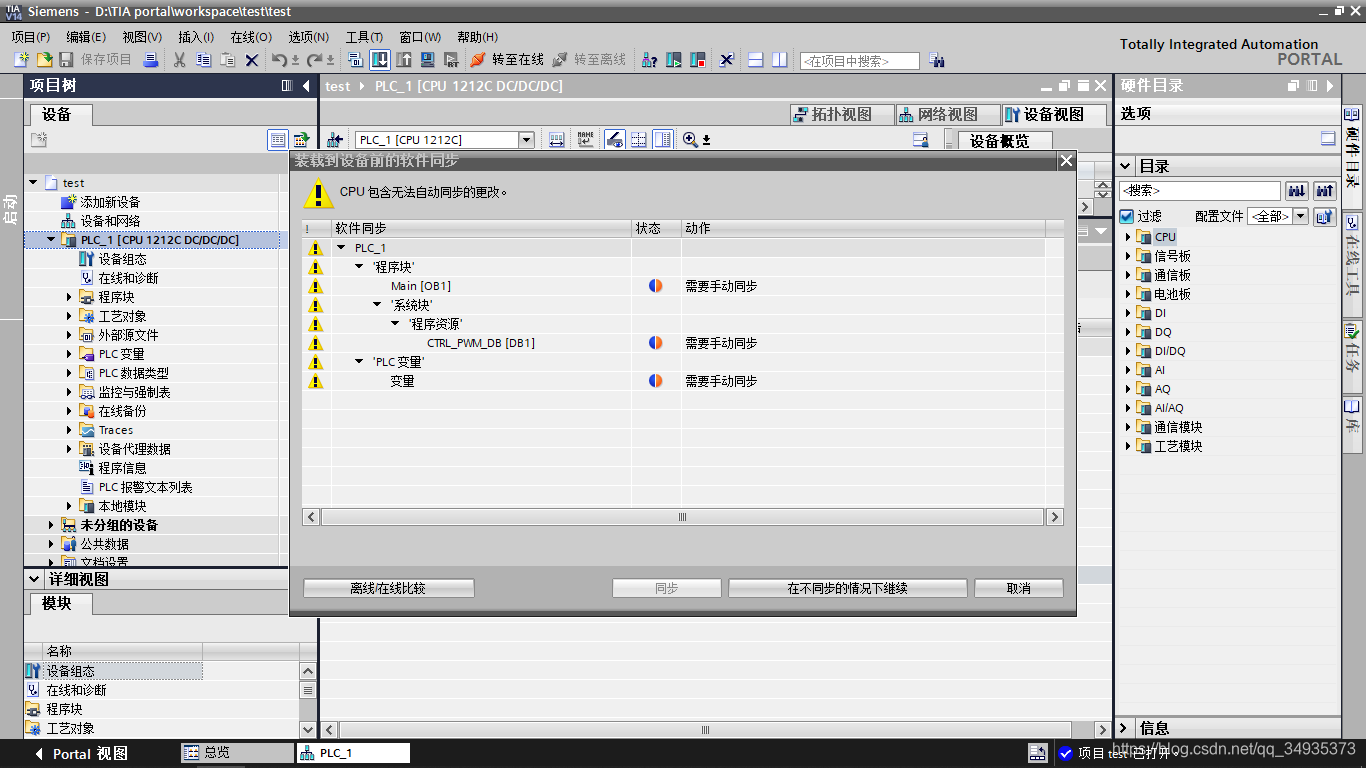Viewport: 1366px width, 768px height.
Task: Click the Accessible devices icon
Action: pyautogui.click(x=650, y=60)
